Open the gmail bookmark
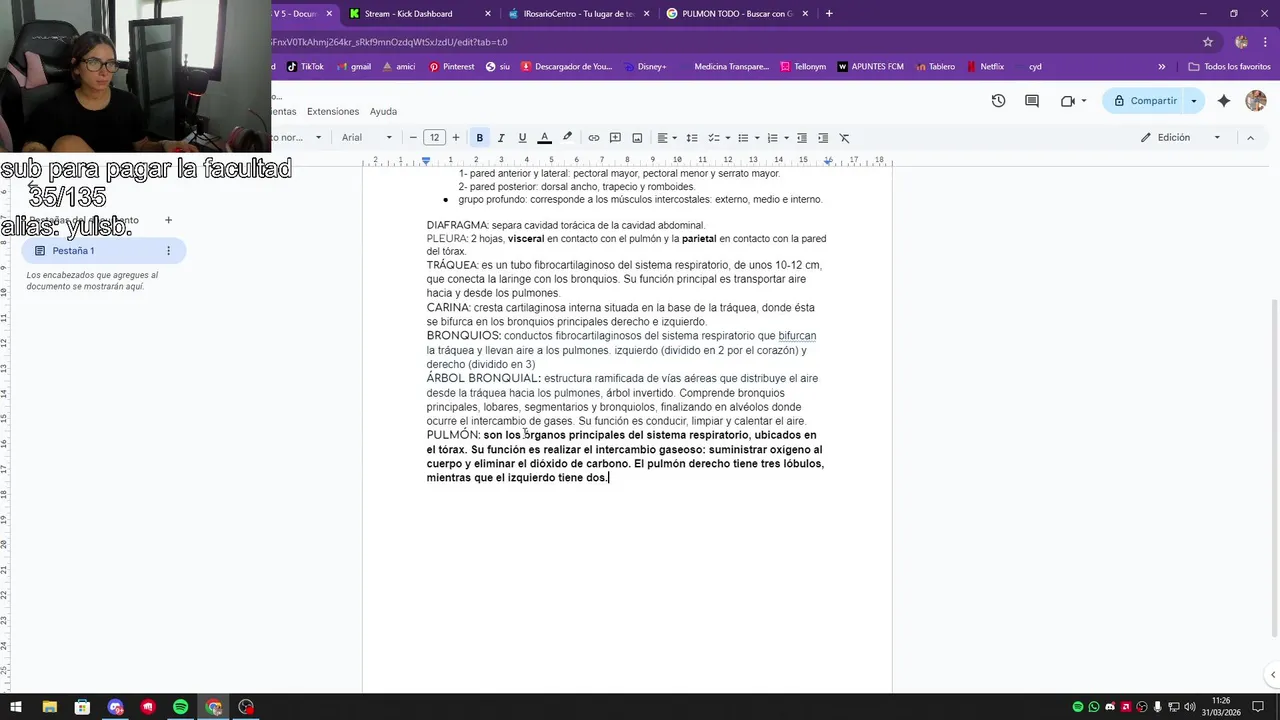Screen dimensions: 1280x720 point(354,67)
